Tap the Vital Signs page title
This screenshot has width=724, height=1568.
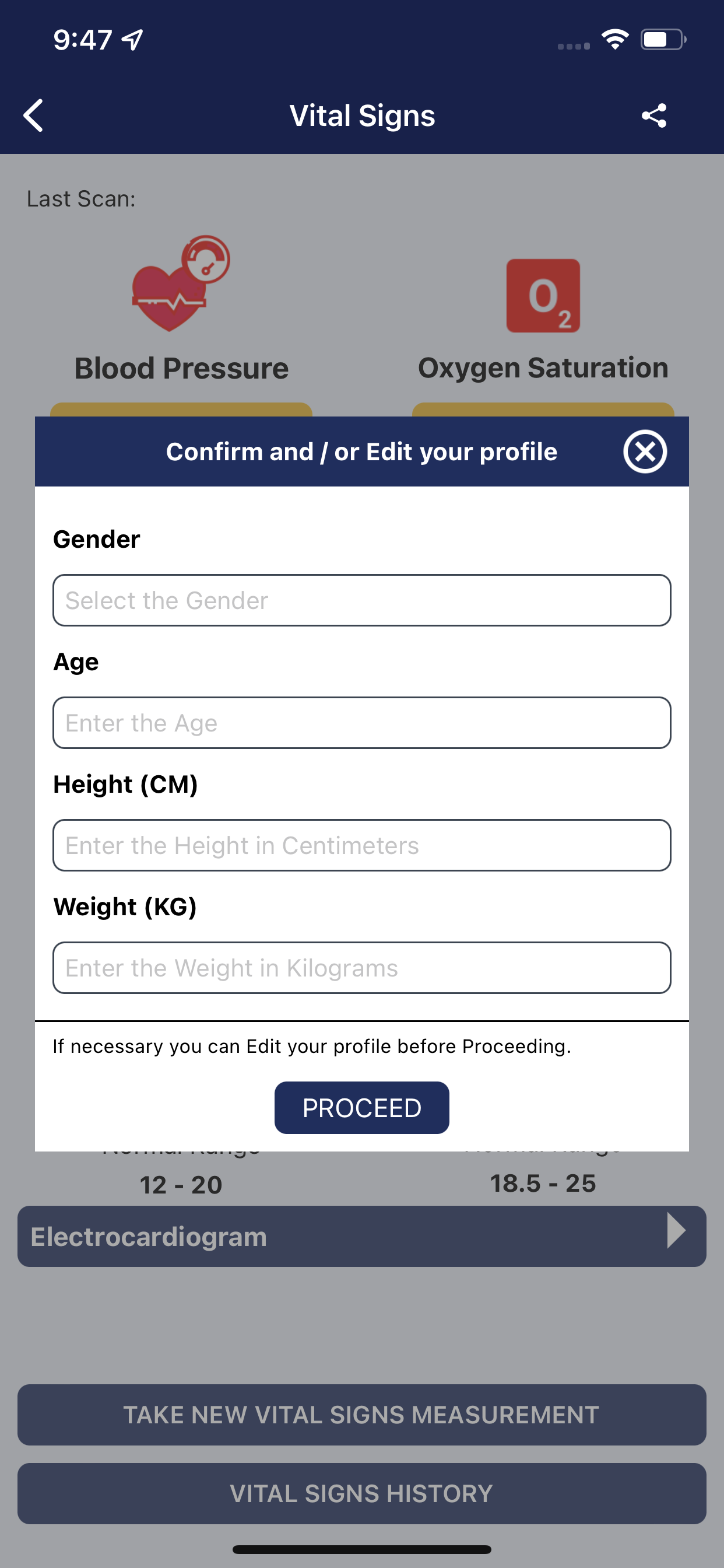(363, 116)
